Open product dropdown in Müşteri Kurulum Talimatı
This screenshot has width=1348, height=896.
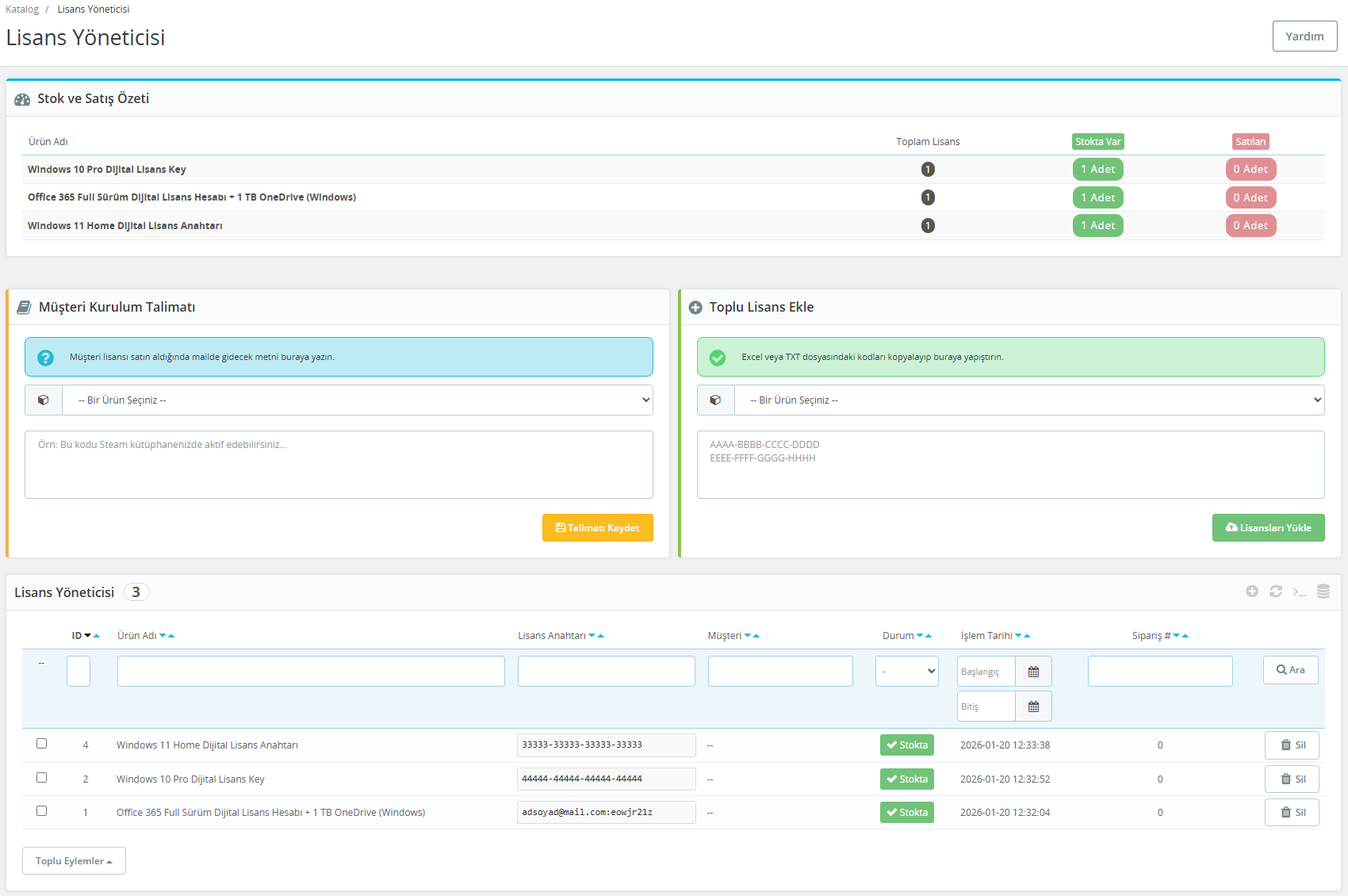[x=357, y=400]
